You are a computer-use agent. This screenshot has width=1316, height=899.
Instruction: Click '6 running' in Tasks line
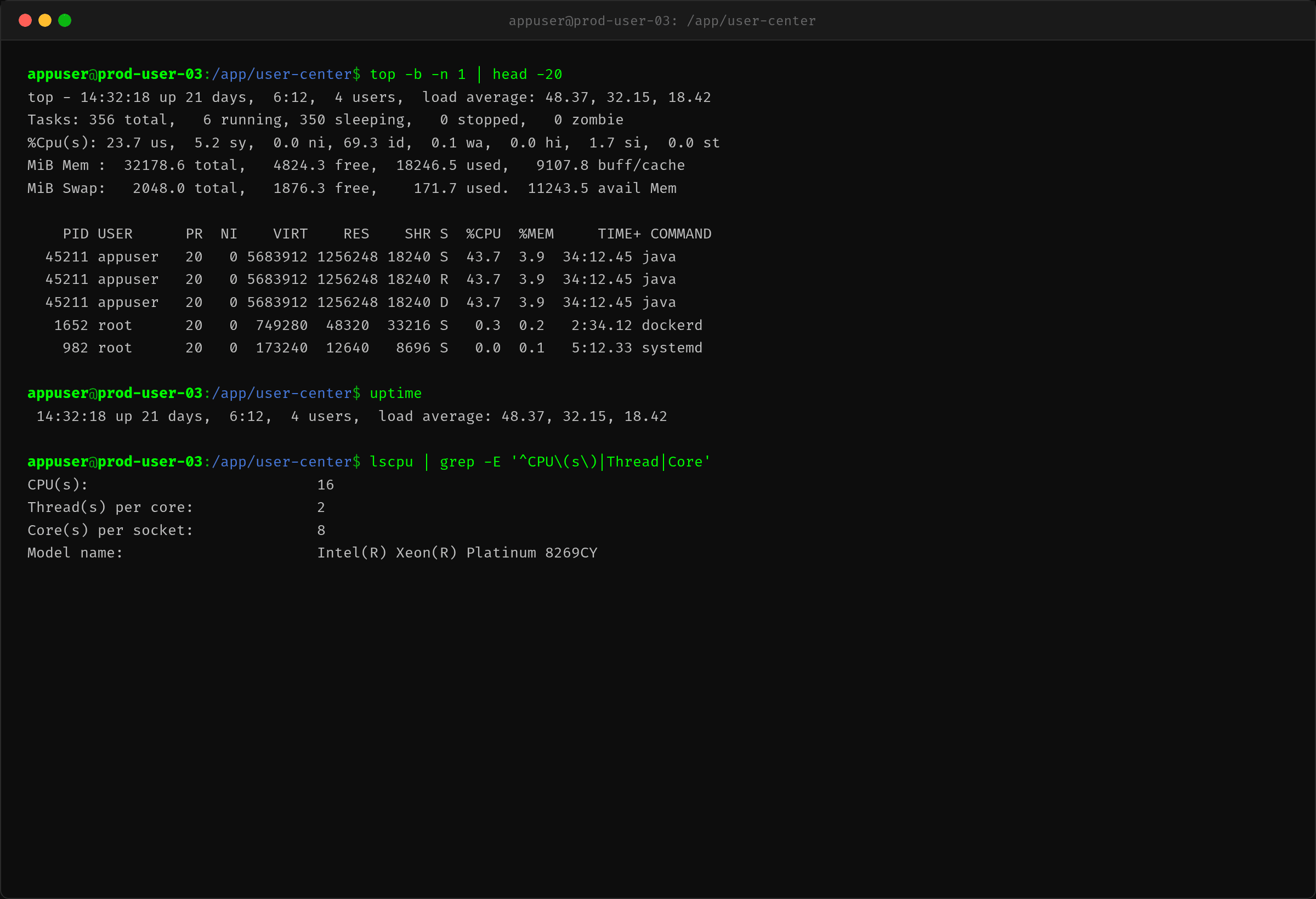pos(242,120)
